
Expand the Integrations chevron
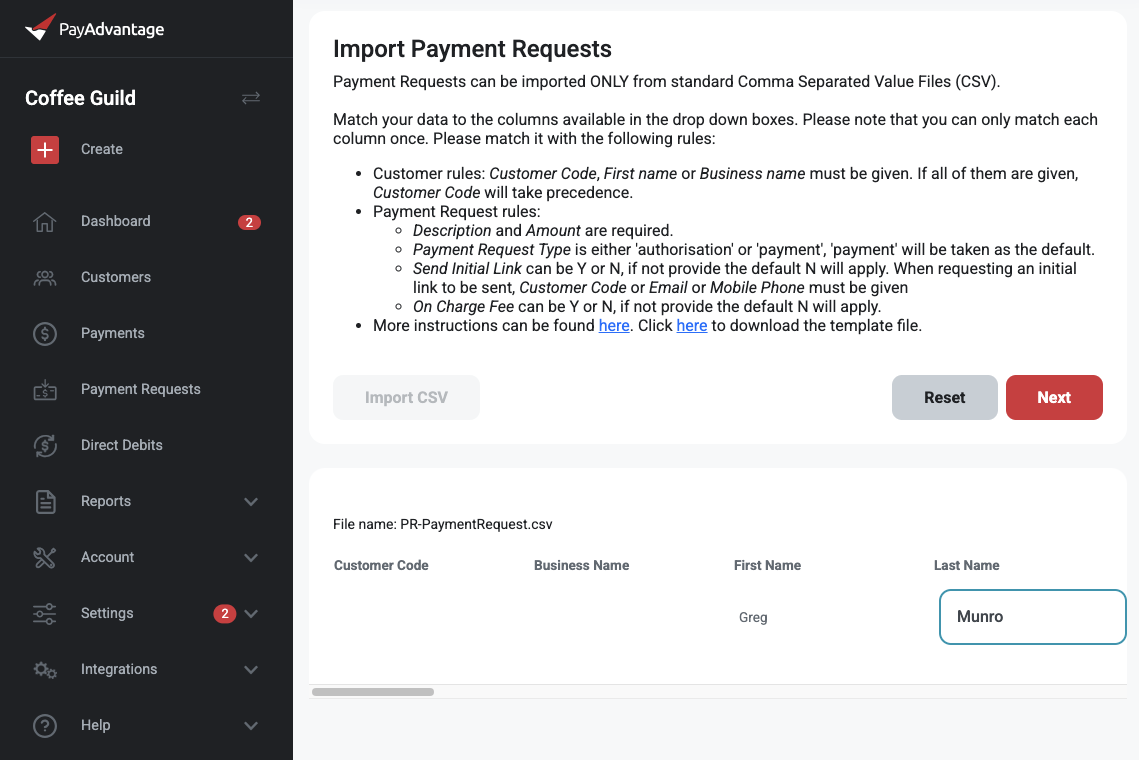click(251, 670)
